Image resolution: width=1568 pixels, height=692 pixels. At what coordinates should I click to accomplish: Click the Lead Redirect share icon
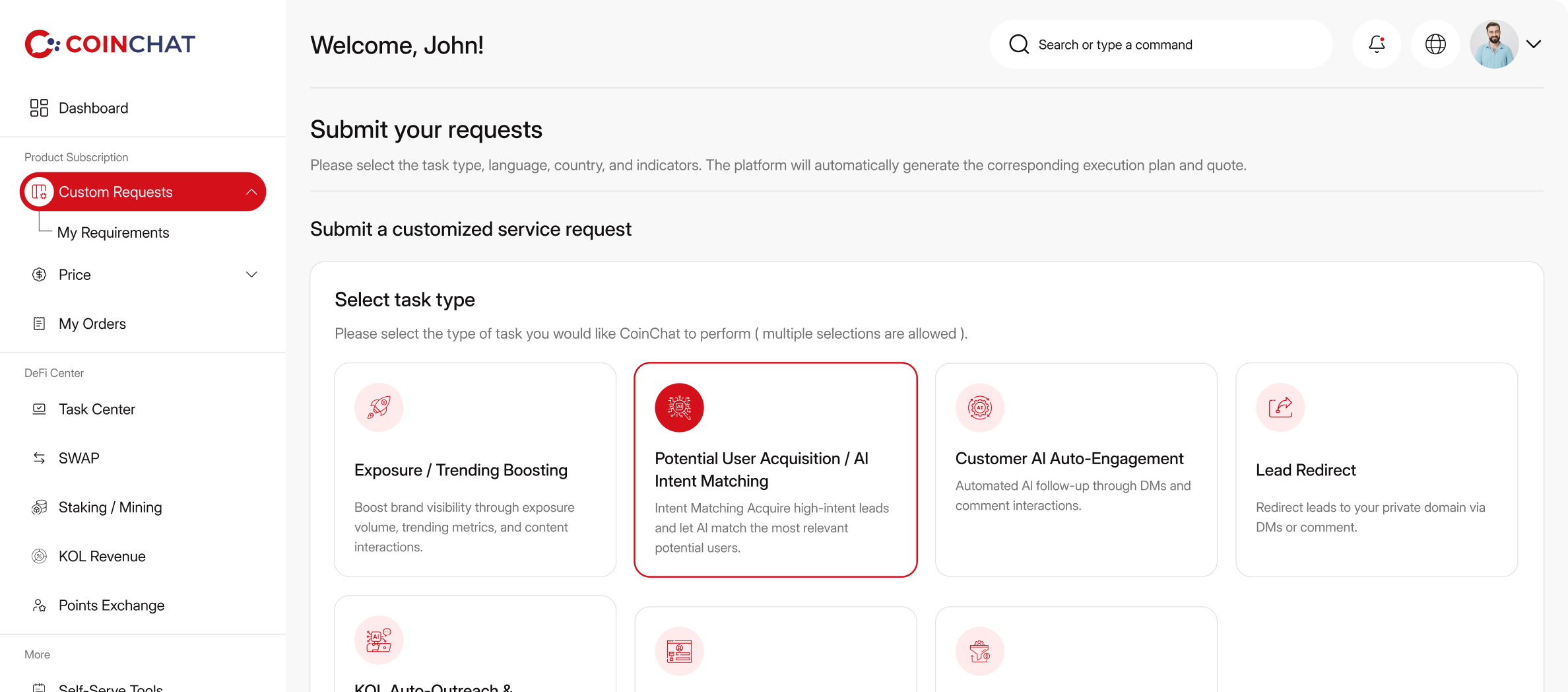1280,407
